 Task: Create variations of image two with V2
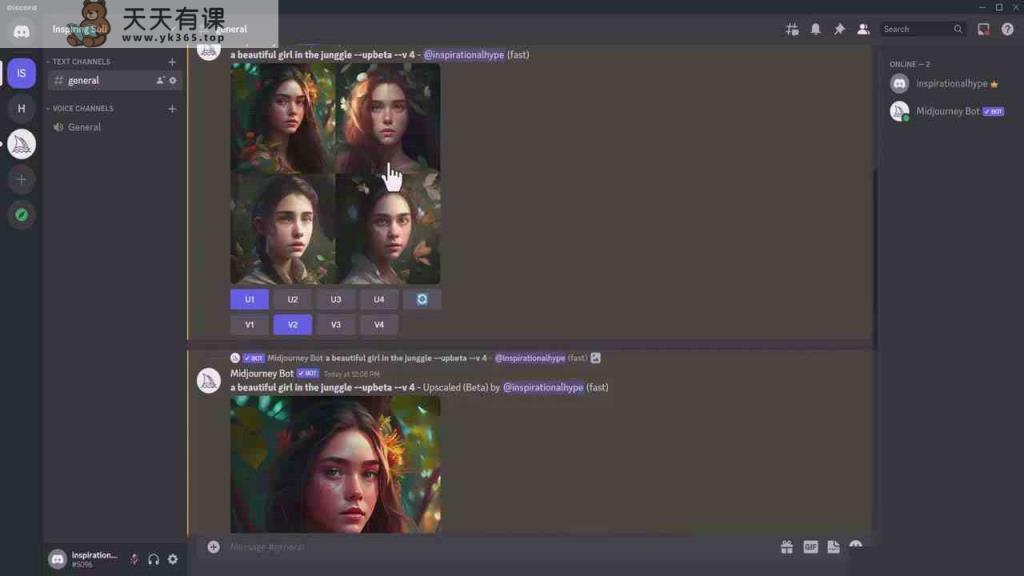click(293, 325)
